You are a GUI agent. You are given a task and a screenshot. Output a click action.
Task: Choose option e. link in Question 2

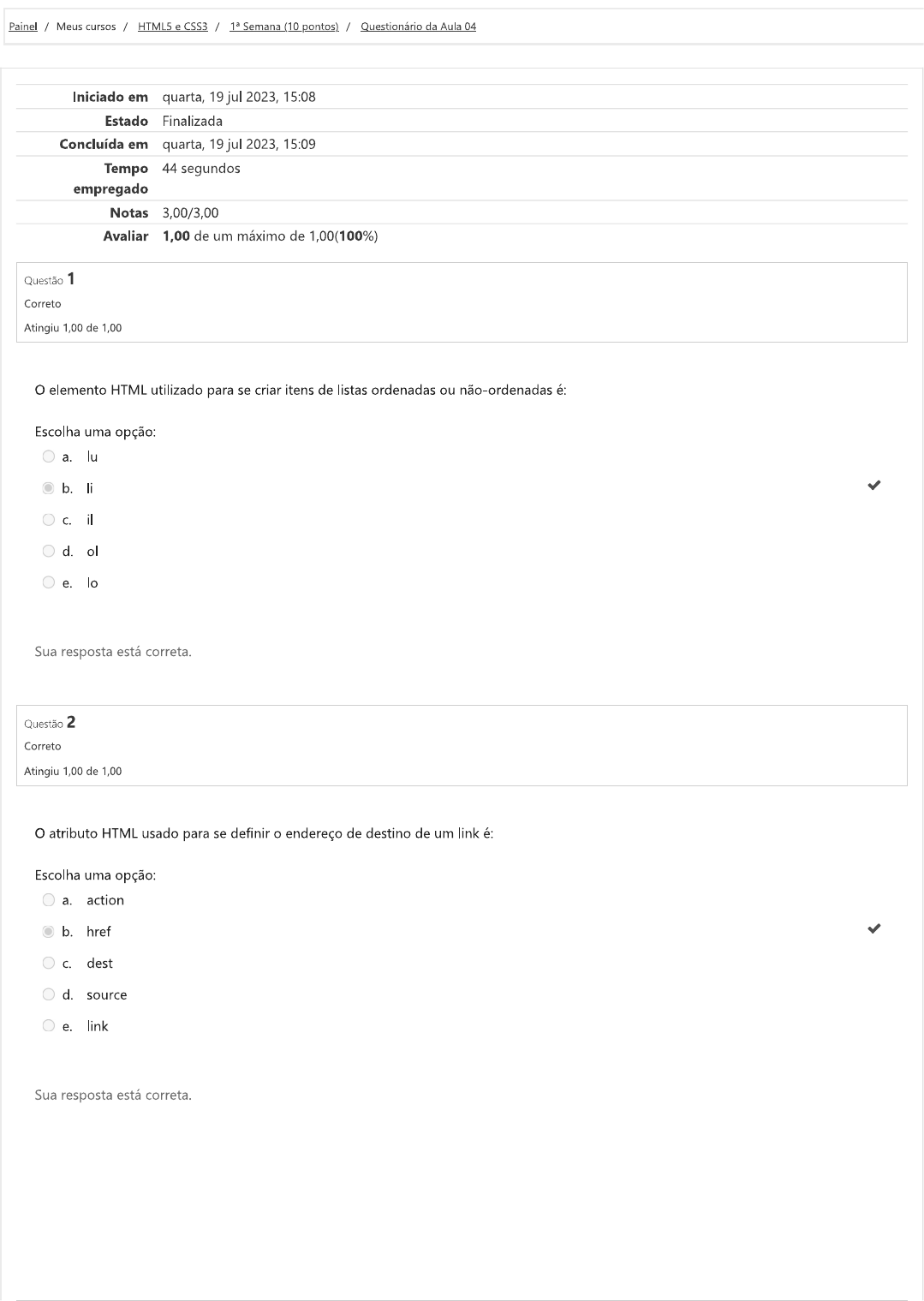click(49, 1026)
